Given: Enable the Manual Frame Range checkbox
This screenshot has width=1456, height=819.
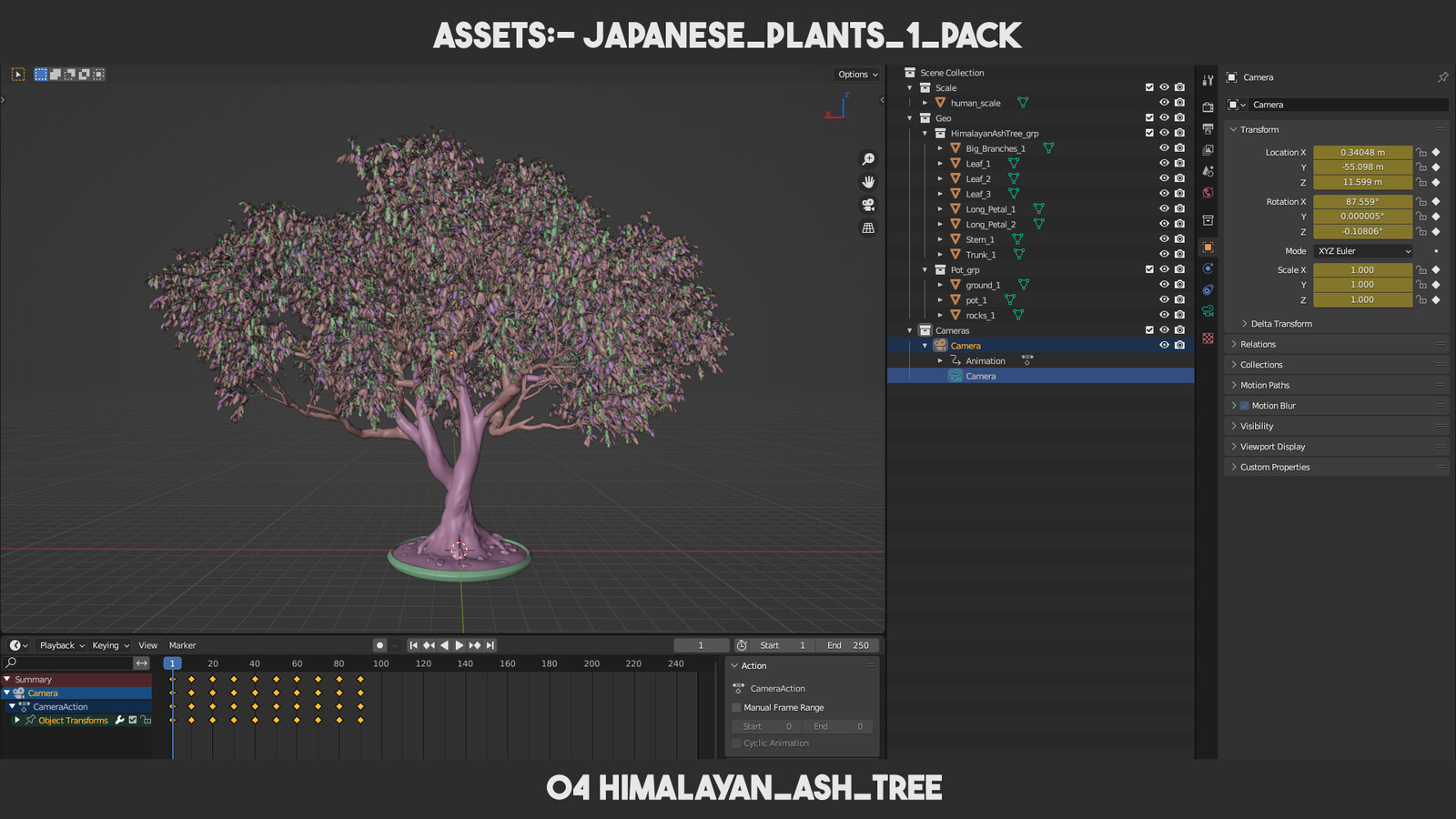Looking at the screenshot, I should click(736, 707).
